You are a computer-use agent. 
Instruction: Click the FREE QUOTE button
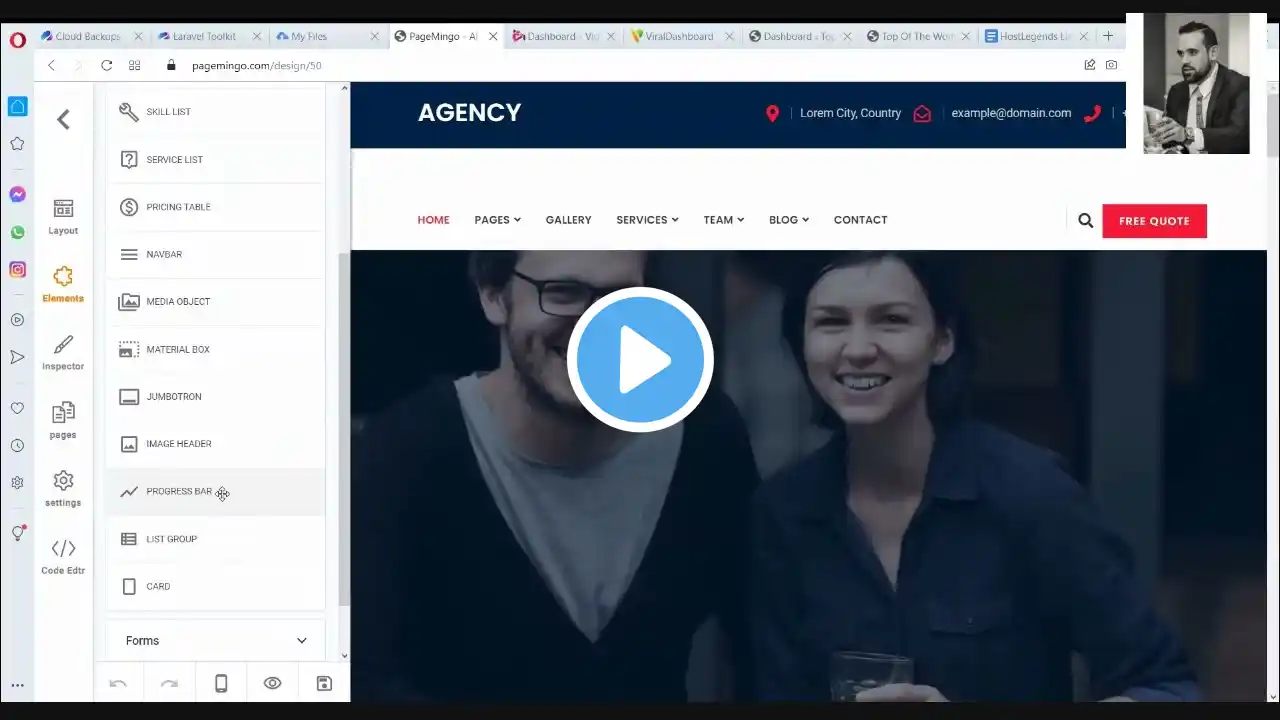pyautogui.click(x=1154, y=221)
